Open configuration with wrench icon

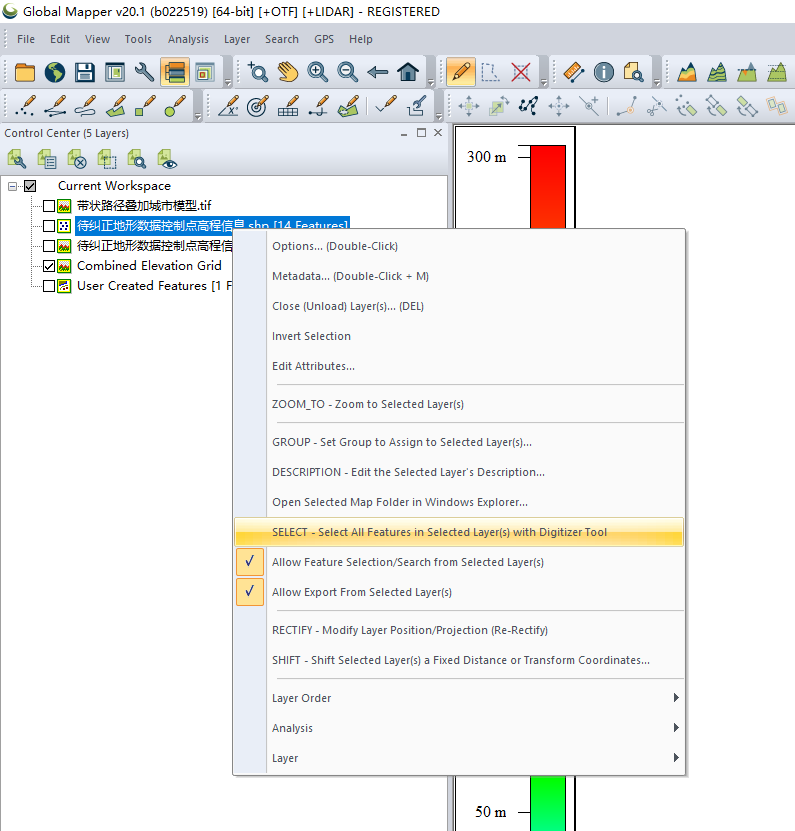pyautogui.click(x=145, y=72)
